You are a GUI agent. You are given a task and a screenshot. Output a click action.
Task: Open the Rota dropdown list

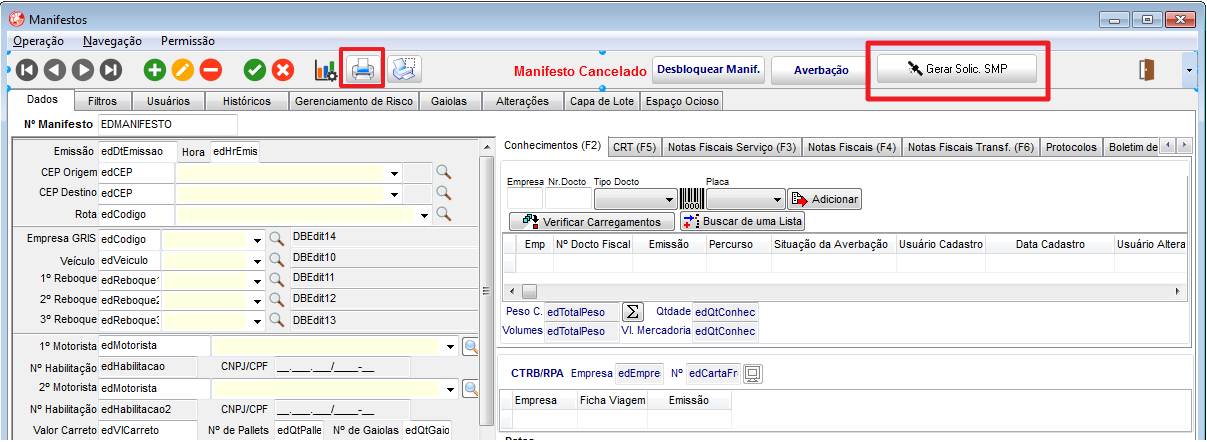pyautogui.click(x=424, y=215)
